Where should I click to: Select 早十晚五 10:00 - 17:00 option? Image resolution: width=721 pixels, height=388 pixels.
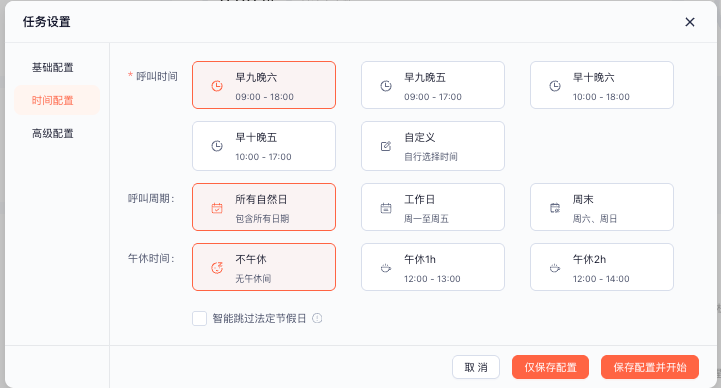point(264,146)
